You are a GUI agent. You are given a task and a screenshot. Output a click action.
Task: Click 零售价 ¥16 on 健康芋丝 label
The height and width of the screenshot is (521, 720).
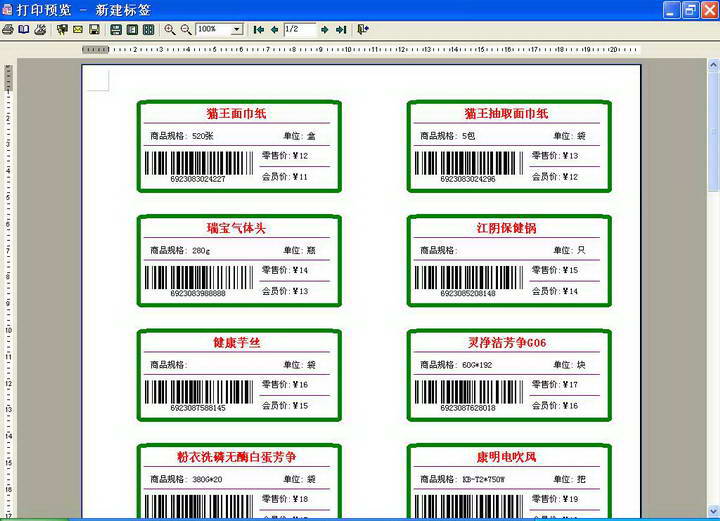[285, 384]
